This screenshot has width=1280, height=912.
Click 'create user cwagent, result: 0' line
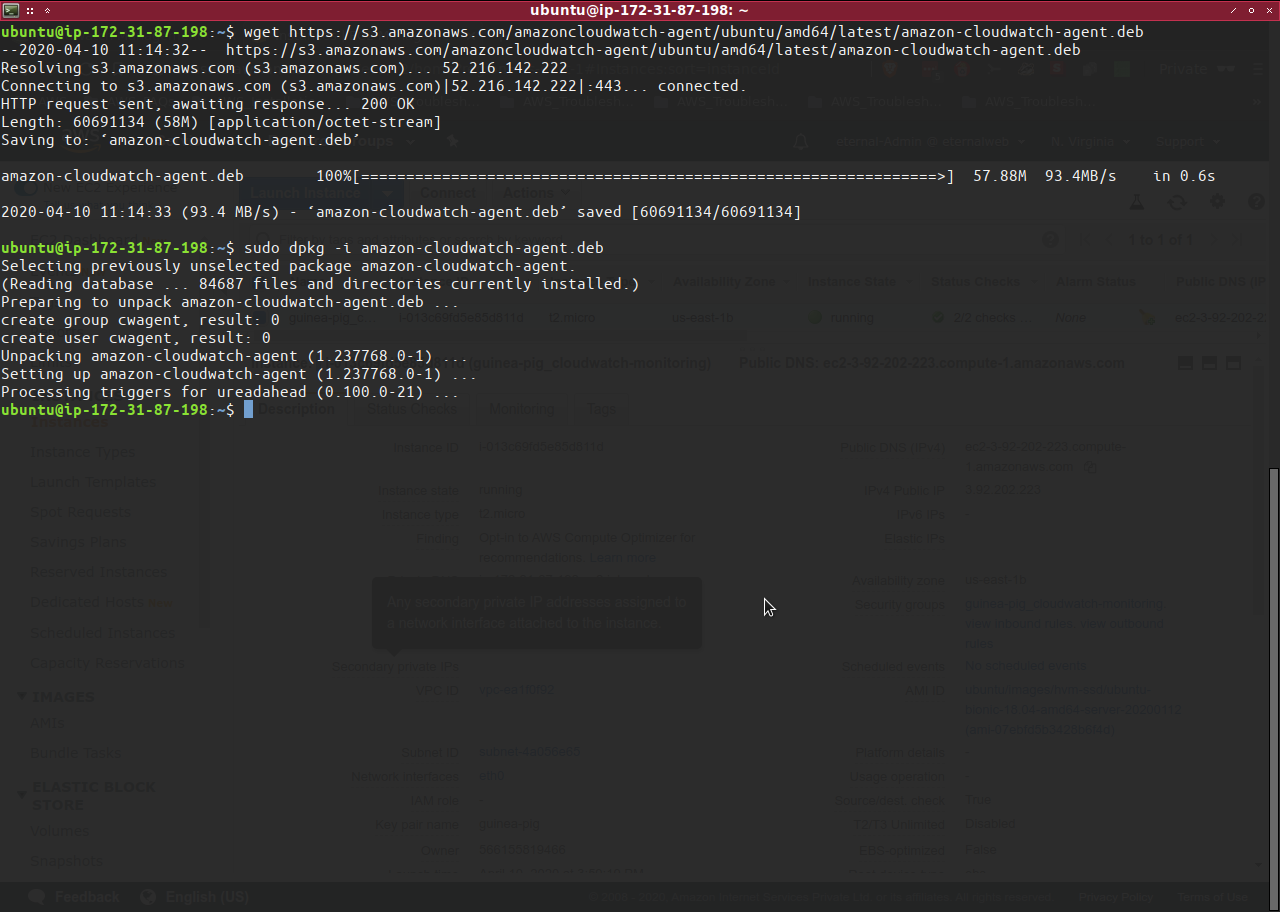(x=136, y=338)
